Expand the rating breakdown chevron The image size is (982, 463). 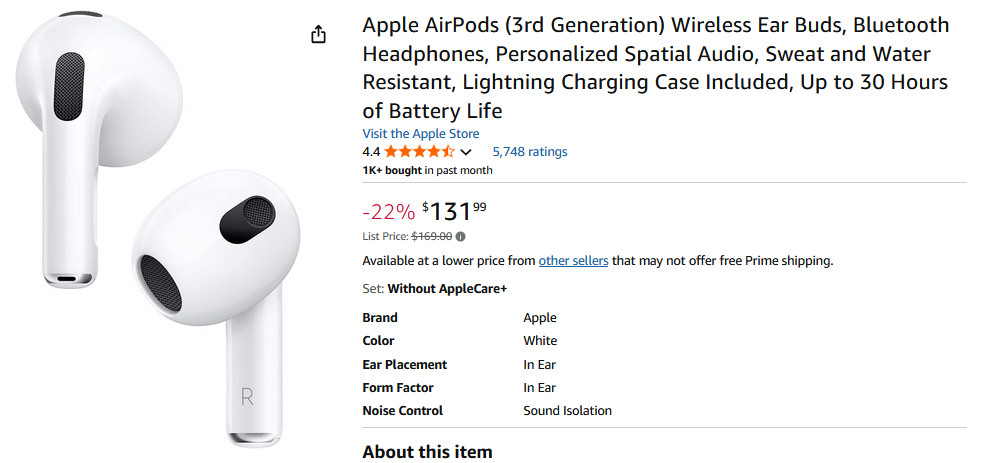(x=466, y=153)
